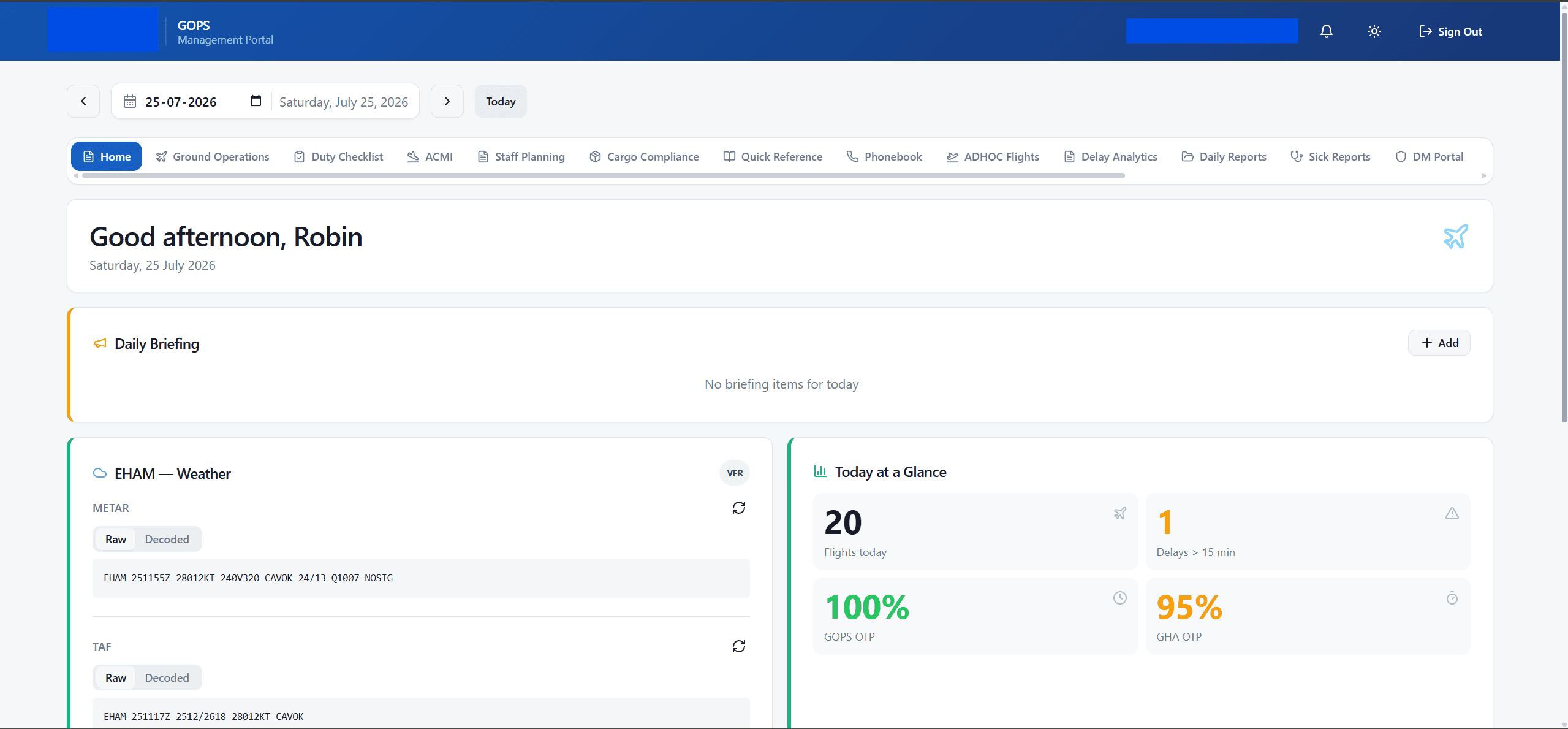
Task: Click the clock icon in GOPS OTP card
Action: [1119, 598]
